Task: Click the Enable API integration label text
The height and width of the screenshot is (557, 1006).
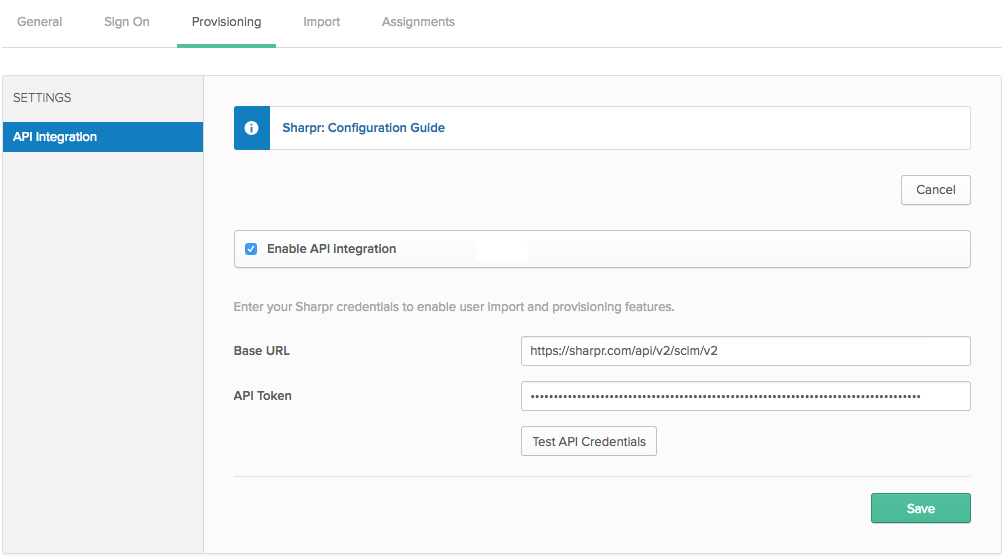Action: 331,249
